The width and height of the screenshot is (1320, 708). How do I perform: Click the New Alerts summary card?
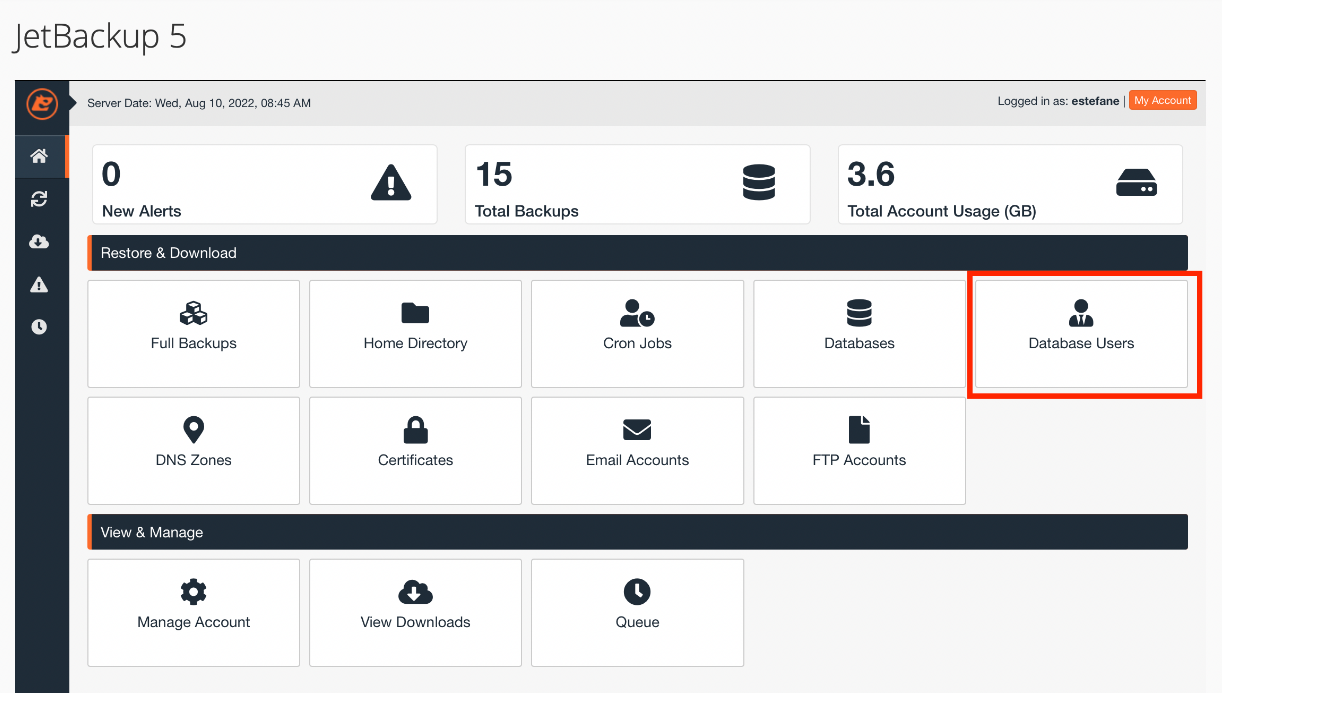click(265, 184)
